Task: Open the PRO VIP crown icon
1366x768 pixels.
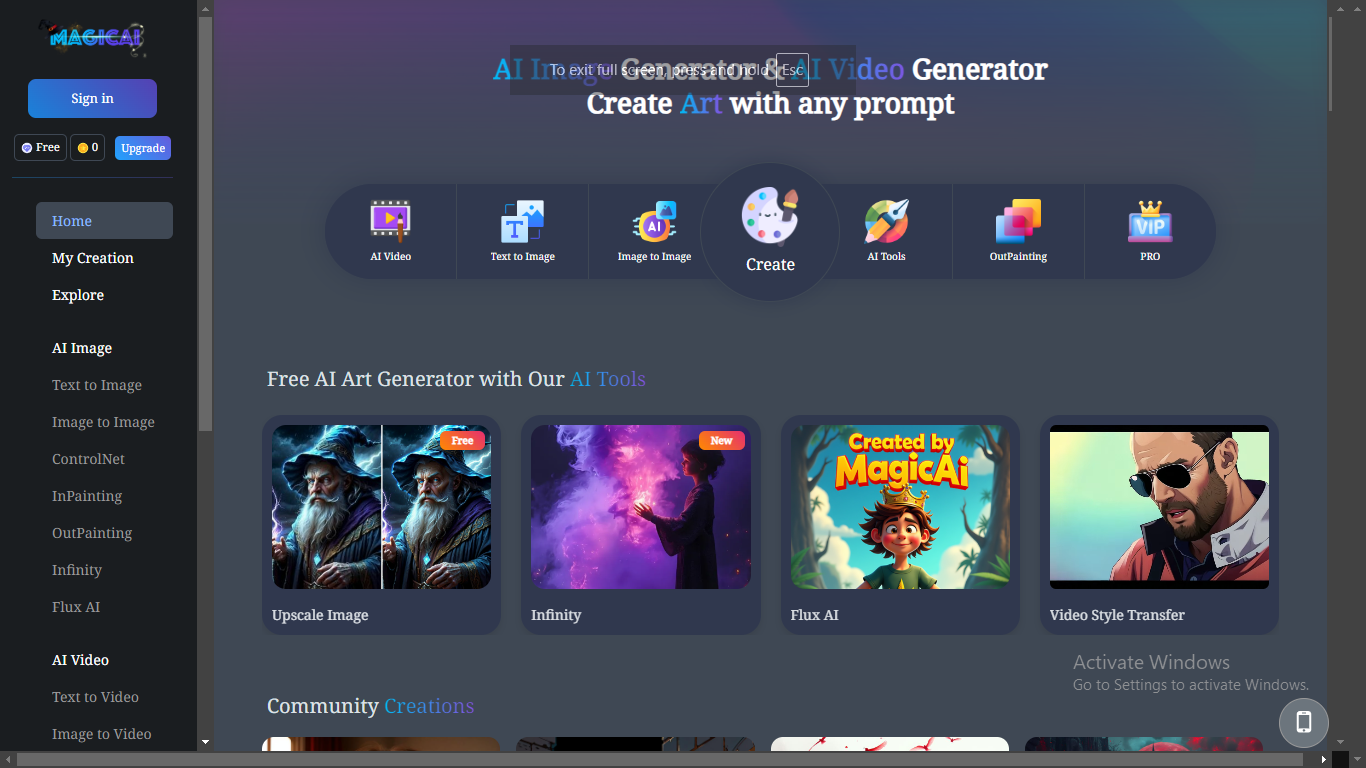Action: point(1150,222)
